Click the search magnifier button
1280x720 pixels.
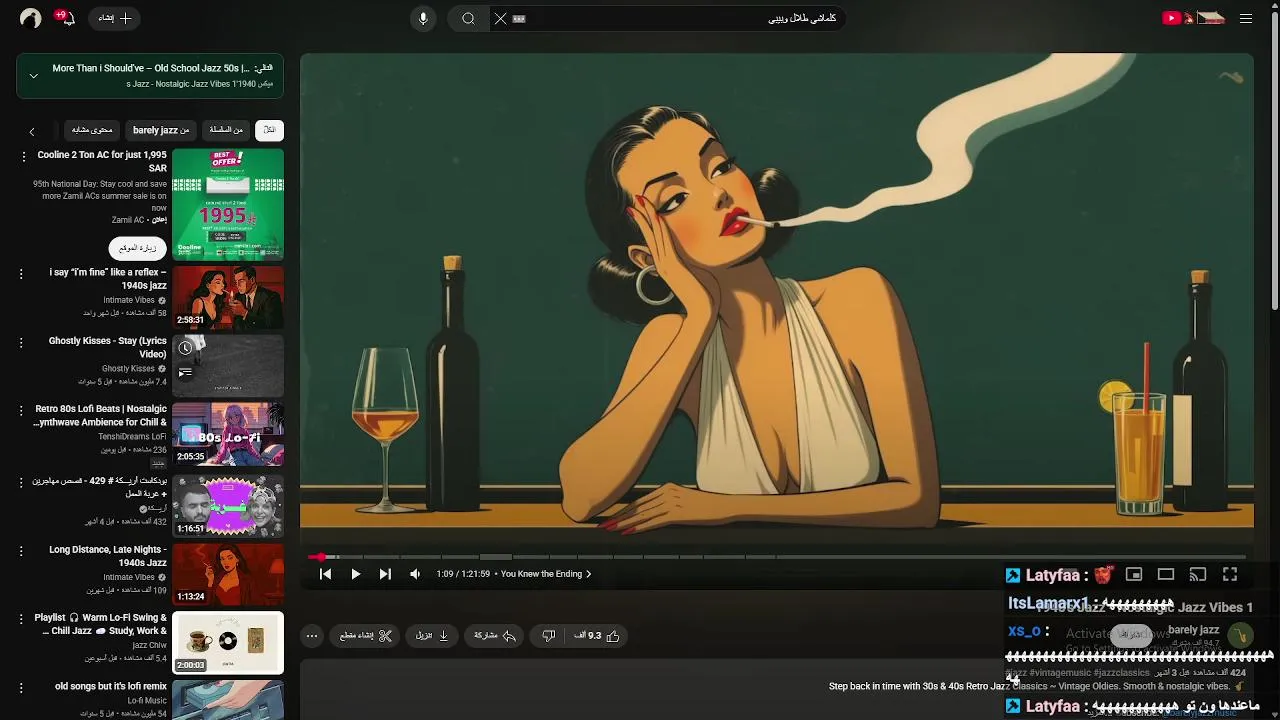point(468,18)
